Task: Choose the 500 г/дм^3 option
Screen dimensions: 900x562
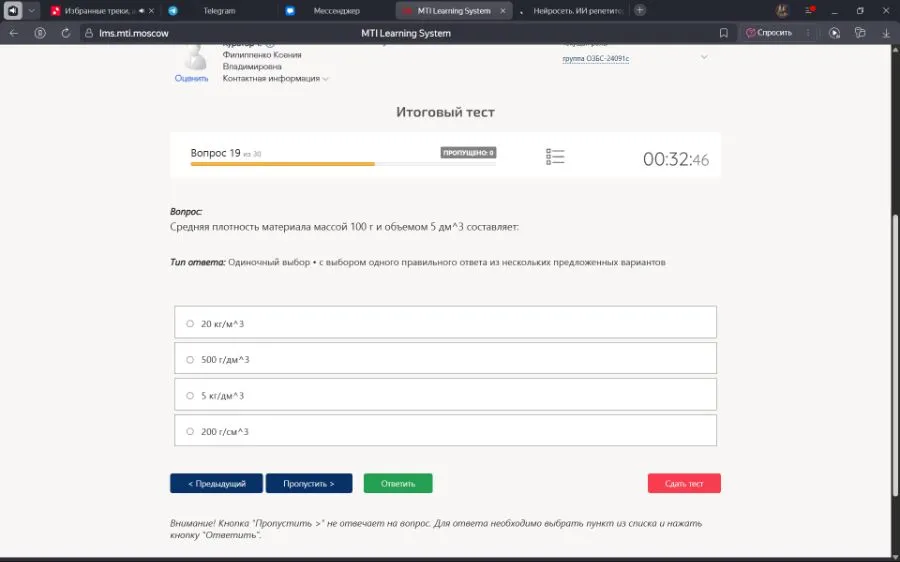Action: click(190, 359)
